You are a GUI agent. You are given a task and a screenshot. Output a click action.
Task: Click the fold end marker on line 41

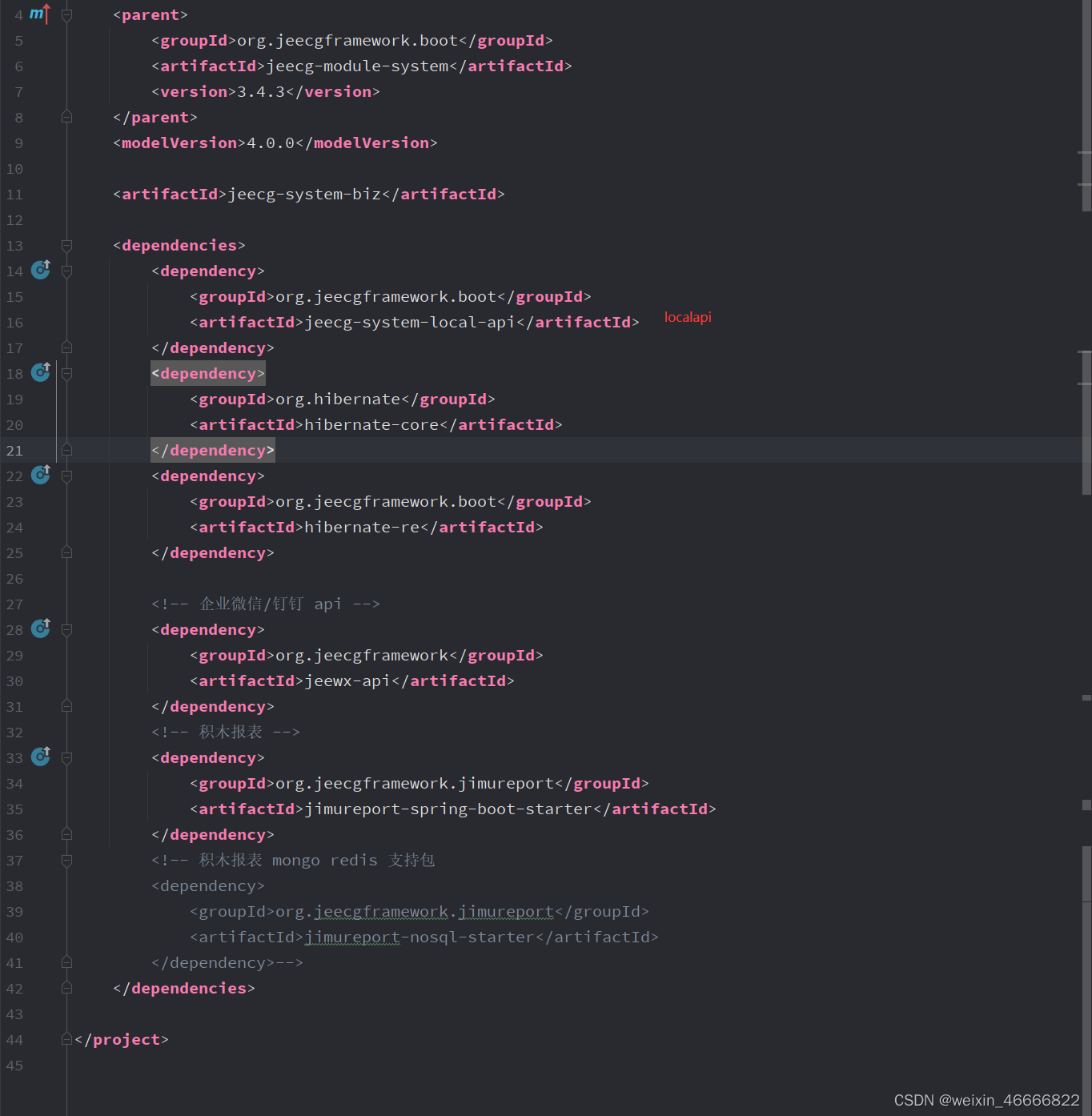click(67, 962)
